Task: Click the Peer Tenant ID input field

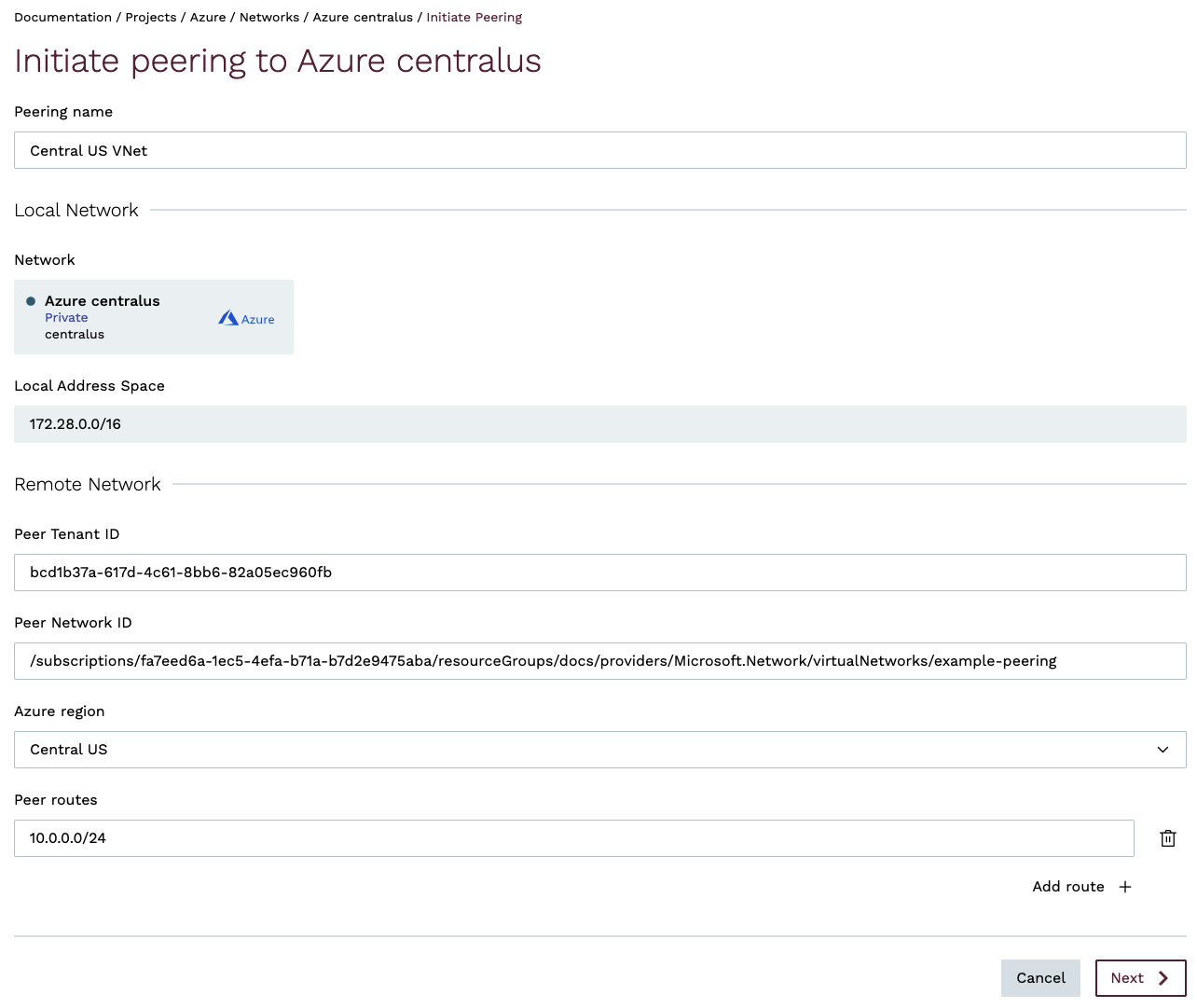Action: click(x=599, y=573)
